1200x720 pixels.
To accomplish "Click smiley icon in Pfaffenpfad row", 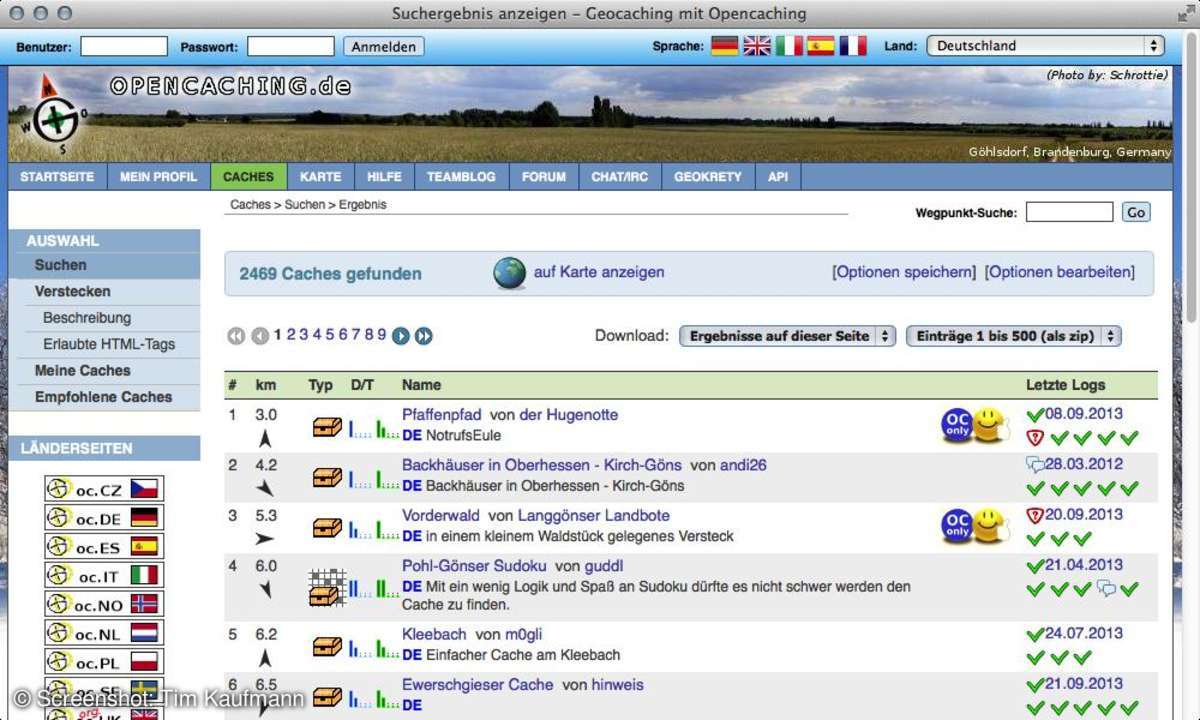I will coord(989,425).
